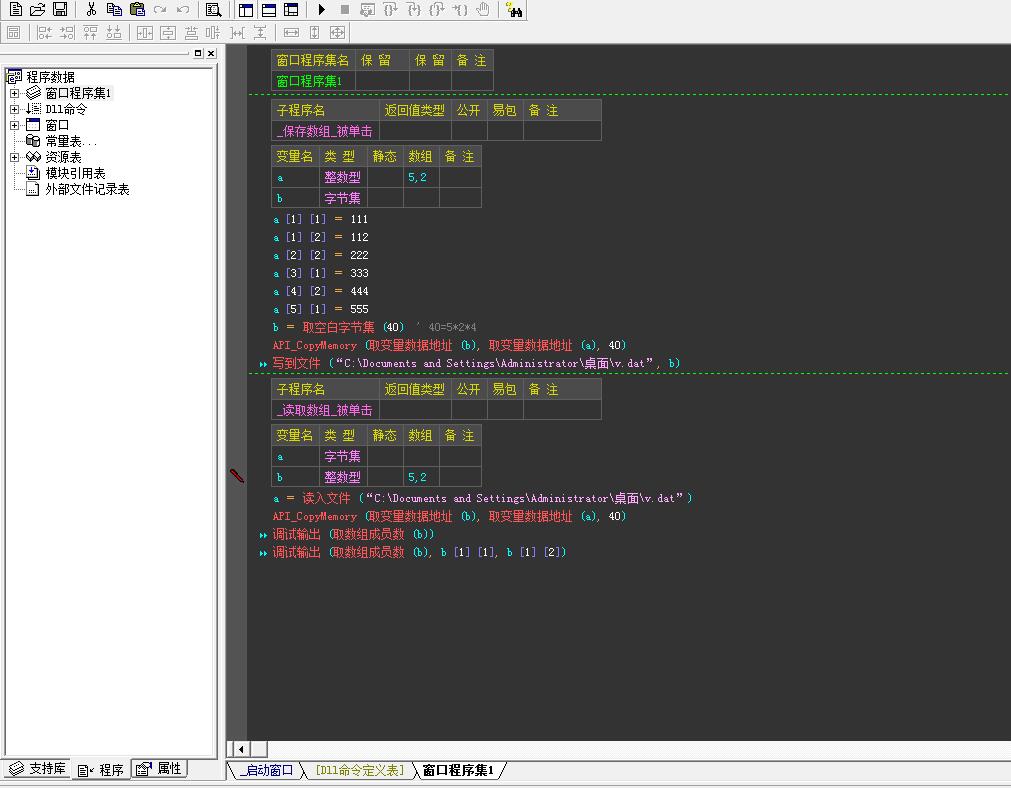Click the Cut scissors icon
1011x788 pixels.
click(x=91, y=9)
